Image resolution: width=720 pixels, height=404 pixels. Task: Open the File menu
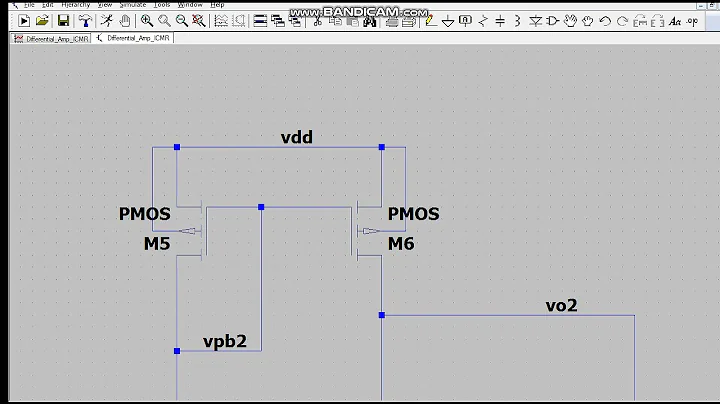[29, 5]
